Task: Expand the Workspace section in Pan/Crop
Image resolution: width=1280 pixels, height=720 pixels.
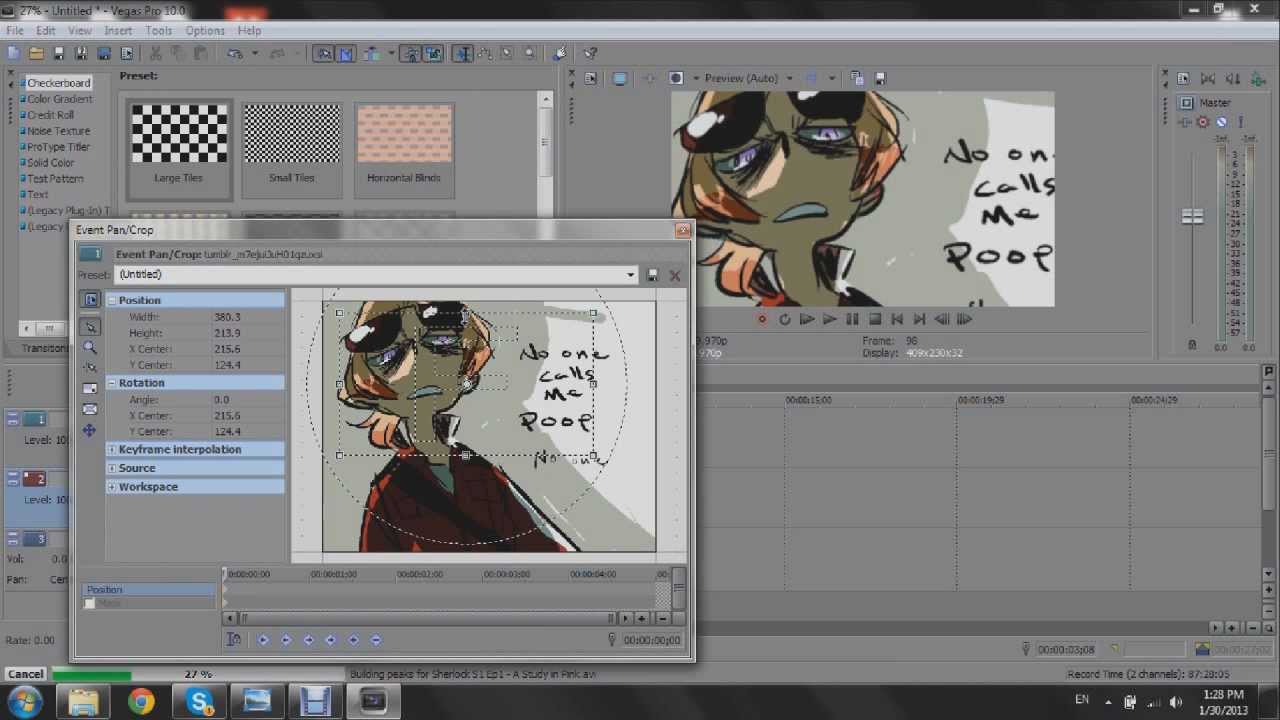Action: click(112, 487)
